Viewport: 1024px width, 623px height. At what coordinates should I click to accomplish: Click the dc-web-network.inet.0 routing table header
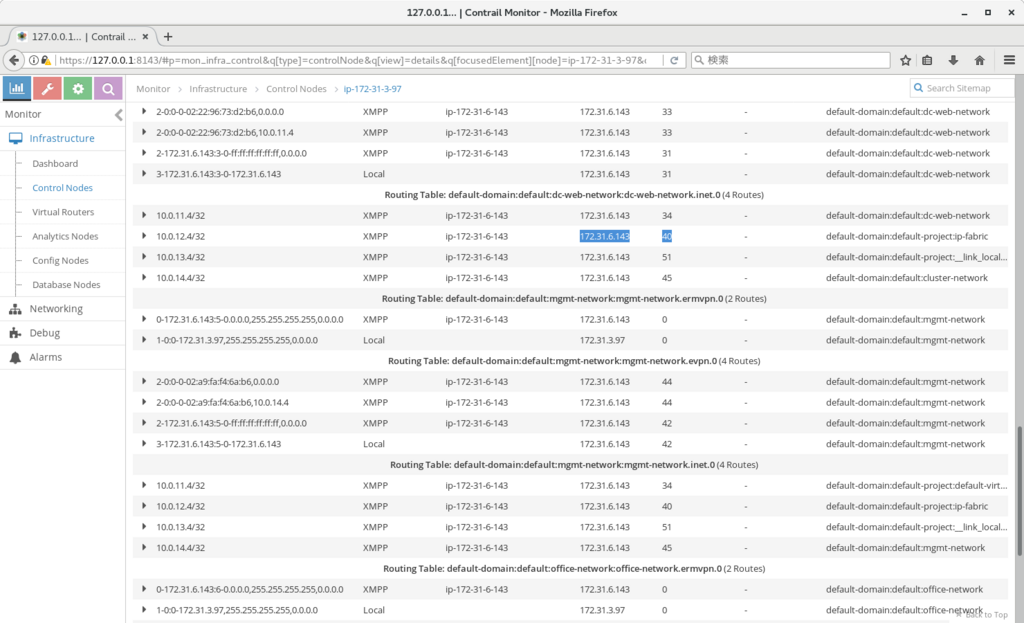coord(573,195)
